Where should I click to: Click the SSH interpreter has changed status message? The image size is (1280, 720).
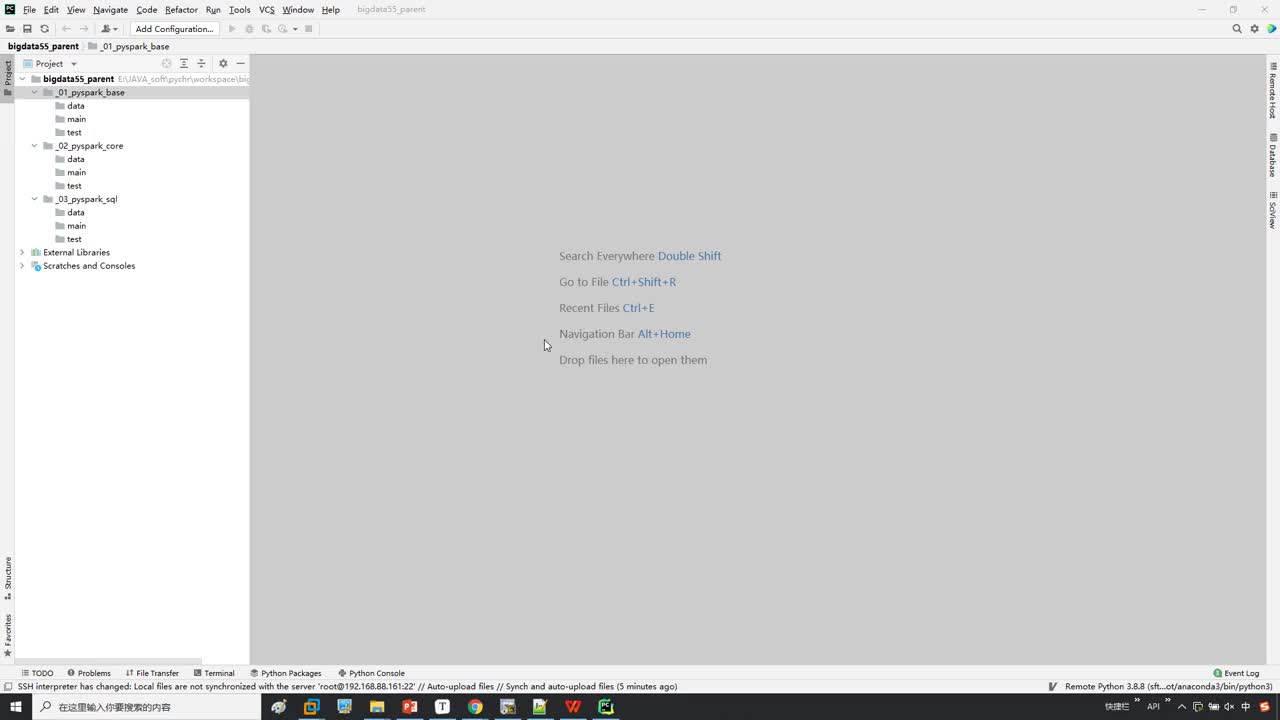[x=347, y=687]
